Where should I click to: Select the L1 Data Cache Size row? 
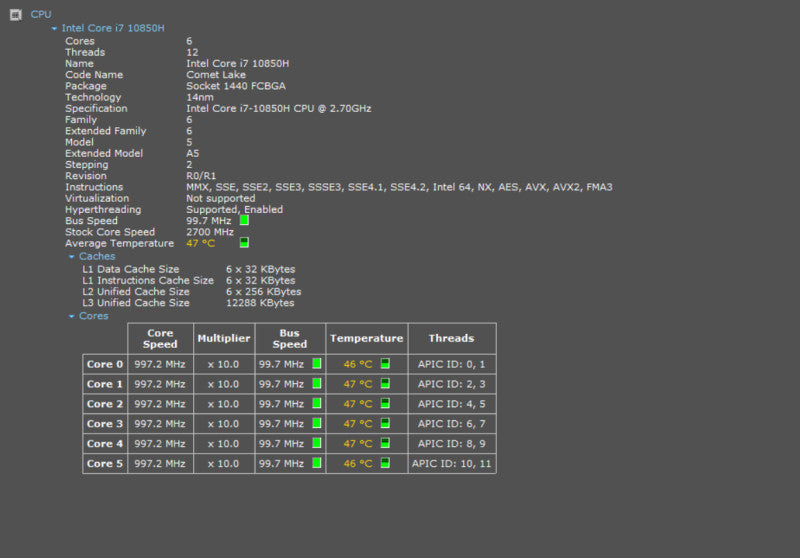point(189,269)
